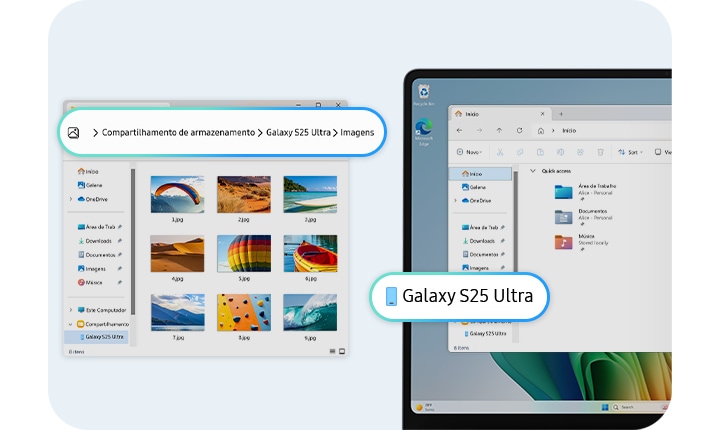Viewport: 720px width, 430px height.
Task: Open Música folder in Quick access
Action: coord(581,242)
